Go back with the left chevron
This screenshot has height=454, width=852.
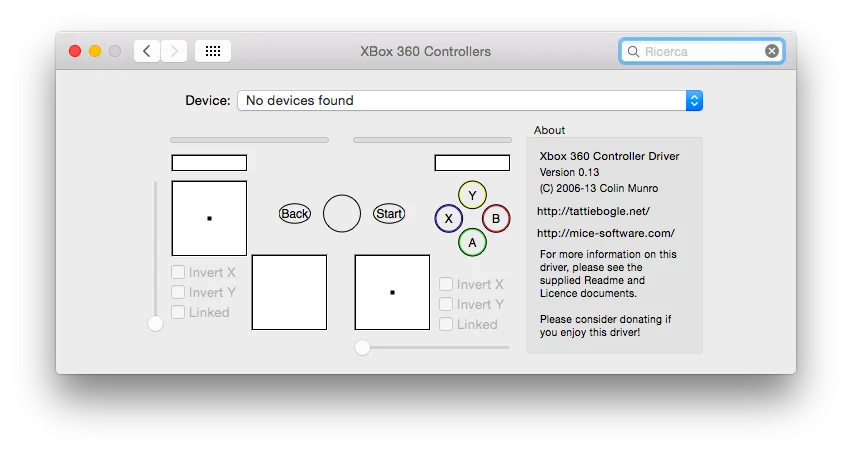(147, 51)
